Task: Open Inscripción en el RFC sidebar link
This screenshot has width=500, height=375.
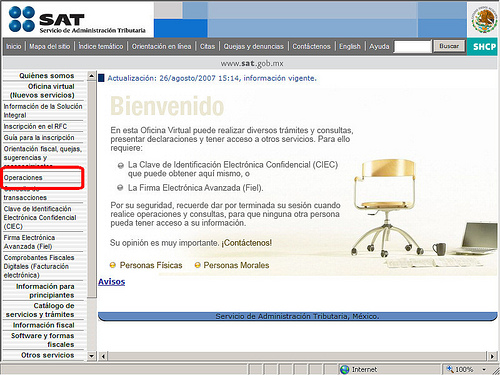Action: (x=35, y=126)
